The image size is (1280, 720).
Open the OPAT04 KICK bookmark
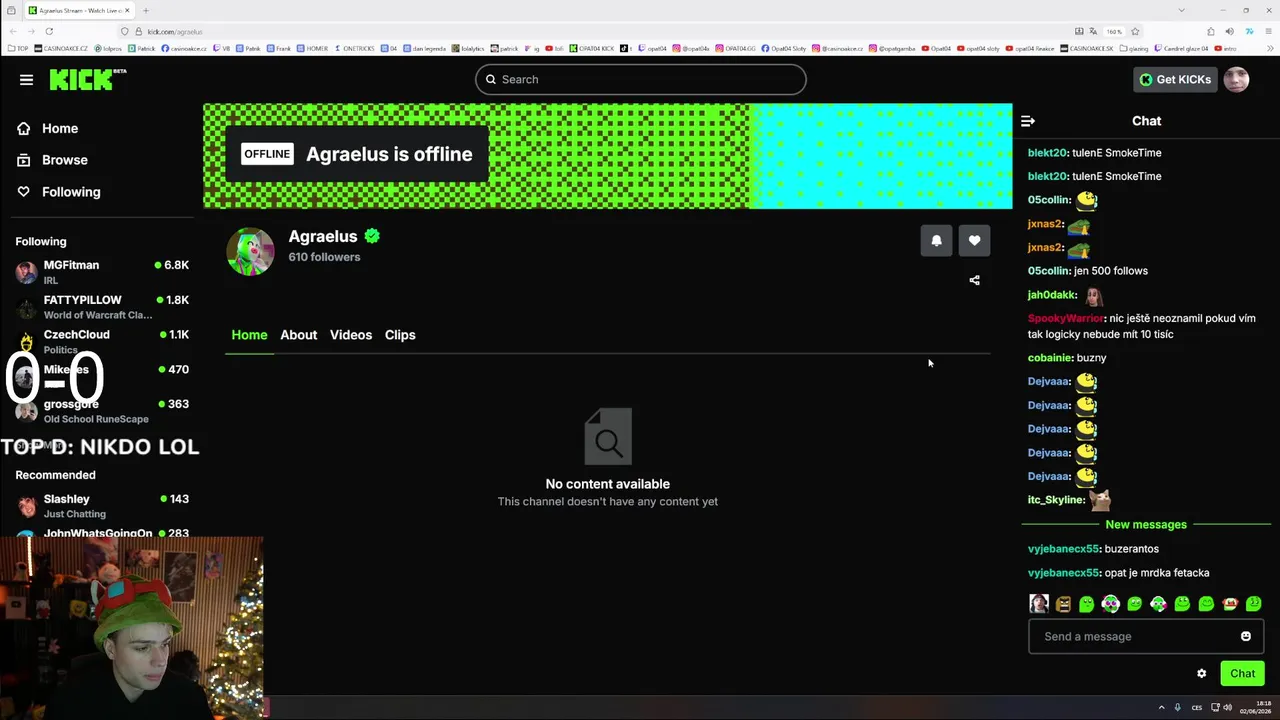[592, 48]
